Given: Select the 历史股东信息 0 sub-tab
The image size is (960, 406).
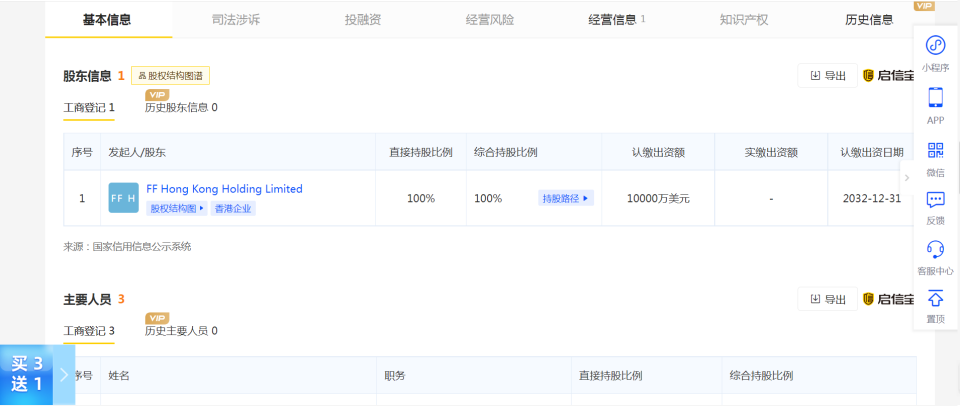Looking at the screenshot, I should [x=181, y=108].
